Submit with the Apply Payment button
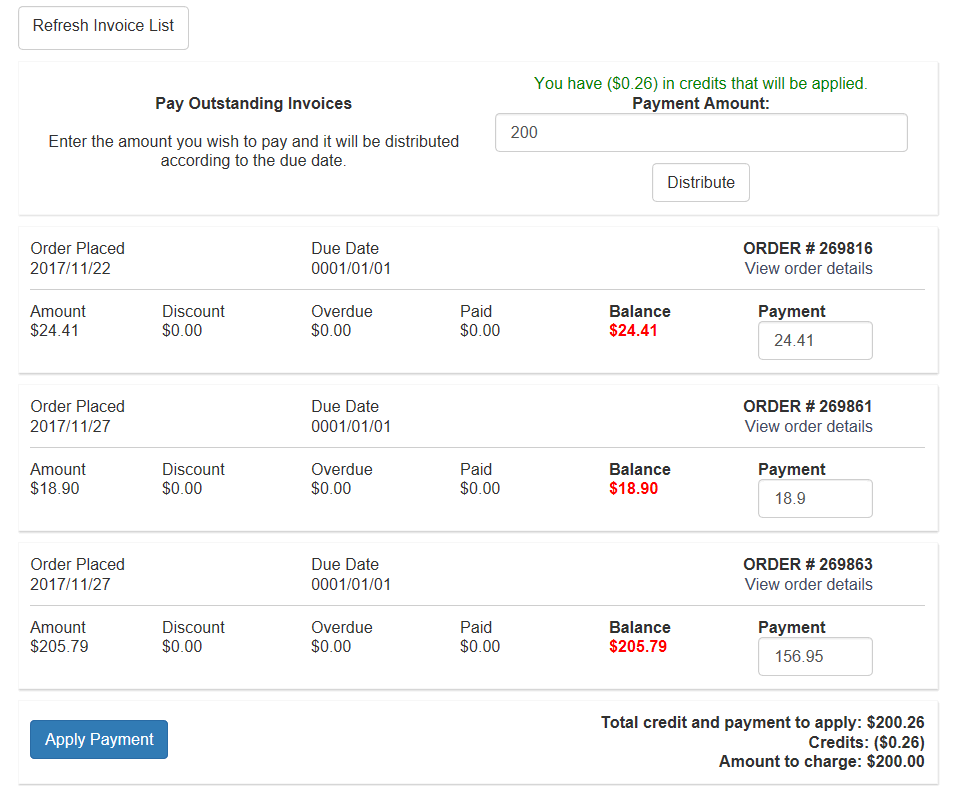The height and width of the screenshot is (811, 959). click(x=99, y=740)
